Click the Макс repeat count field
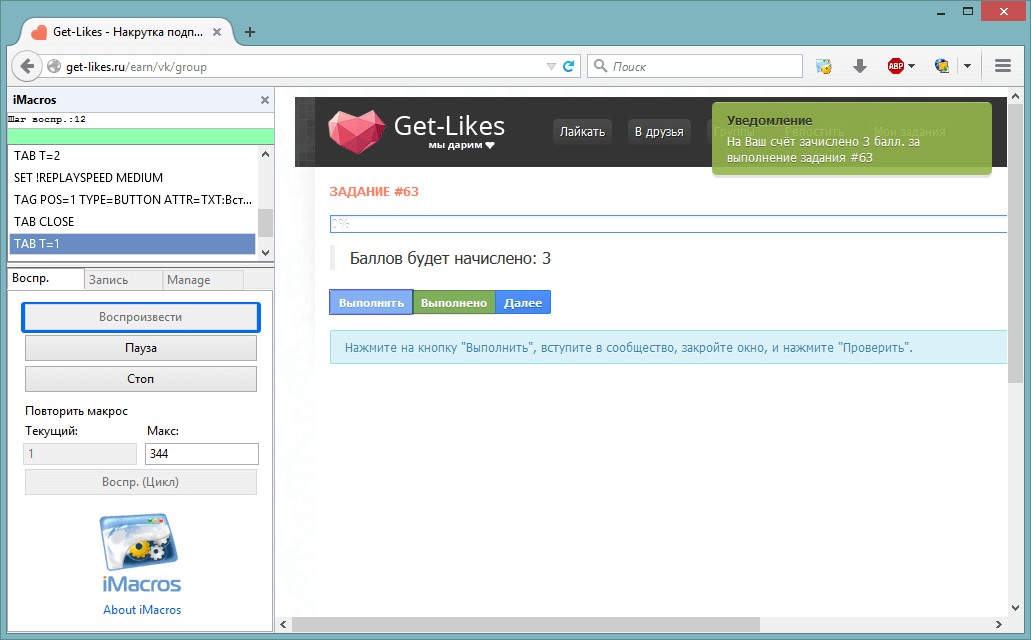The width and height of the screenshot is (1031, 640). [x=202, y=454]
